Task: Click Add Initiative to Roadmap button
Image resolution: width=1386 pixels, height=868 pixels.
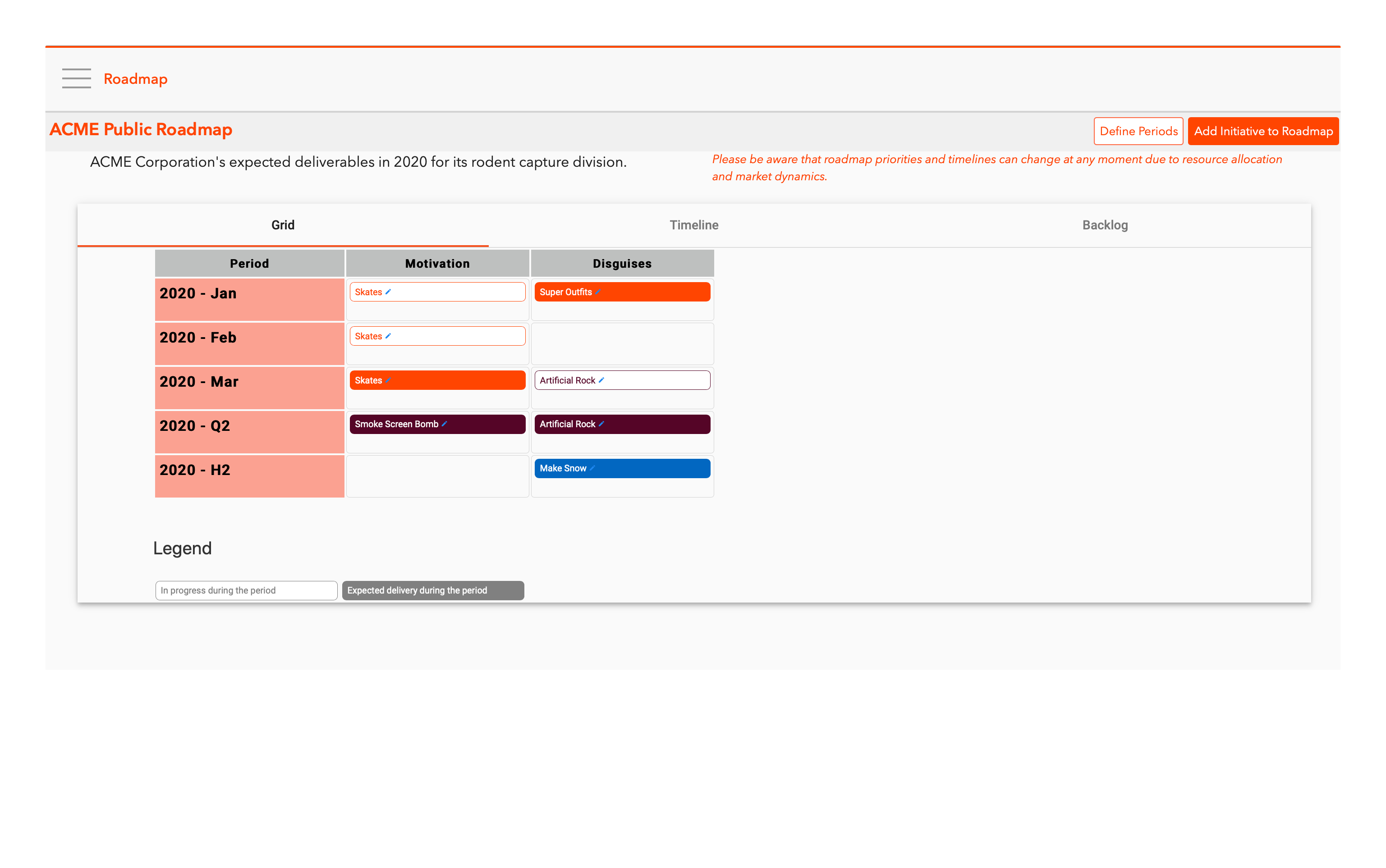Action: (1263, 131)
